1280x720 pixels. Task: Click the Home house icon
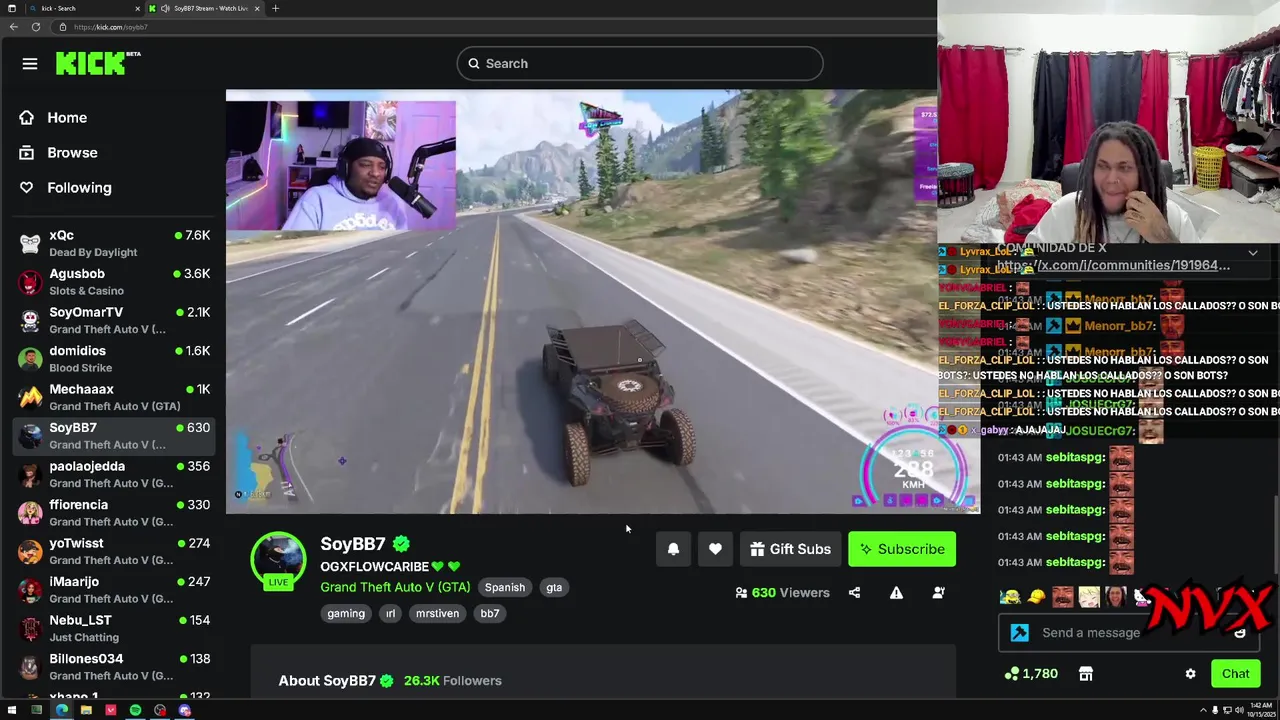pyautogui.click(x=27, y=118)
